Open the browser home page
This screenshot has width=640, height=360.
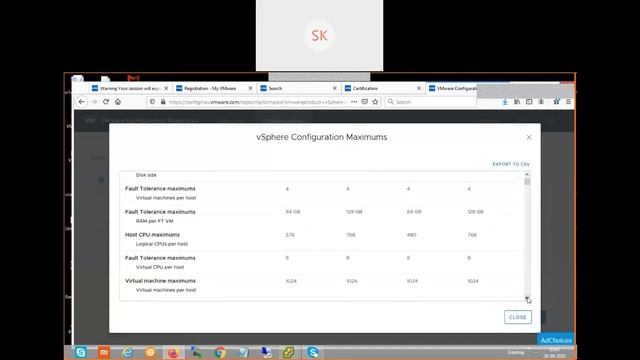[x=118, y=102]
